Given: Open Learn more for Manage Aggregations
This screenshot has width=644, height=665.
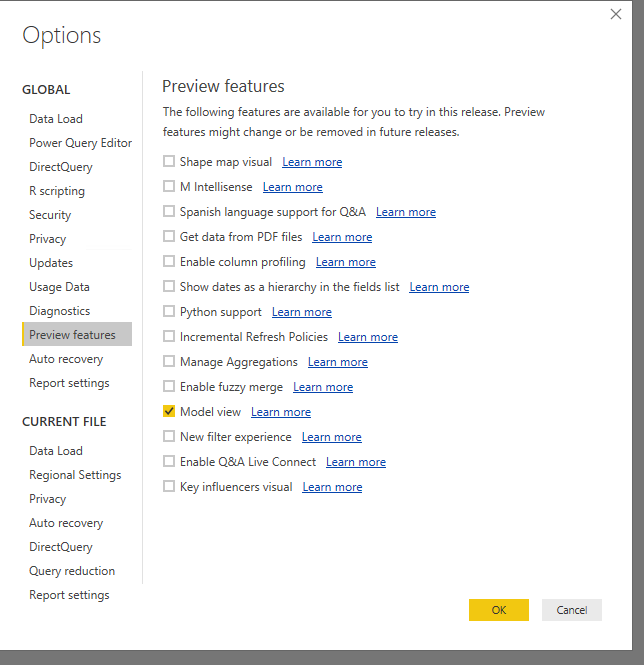Looking at the screenshot, I should tap(338, 362).
